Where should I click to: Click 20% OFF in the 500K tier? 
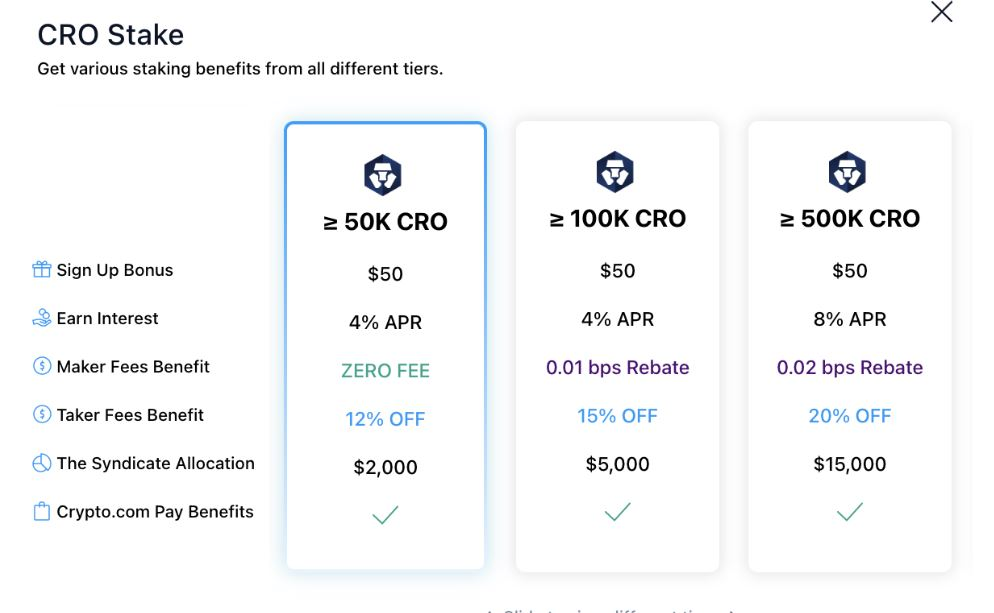pos(849,416)
